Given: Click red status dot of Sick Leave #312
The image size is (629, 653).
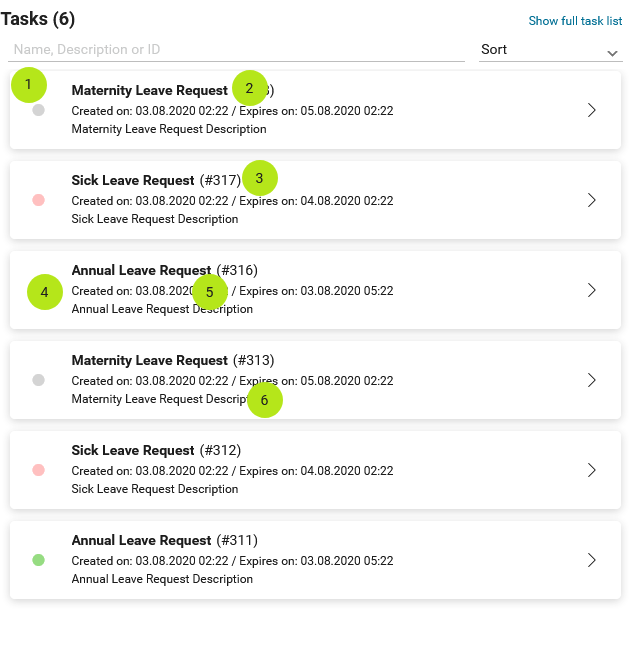Looking at the screenshot, I should tap(38, 470).
